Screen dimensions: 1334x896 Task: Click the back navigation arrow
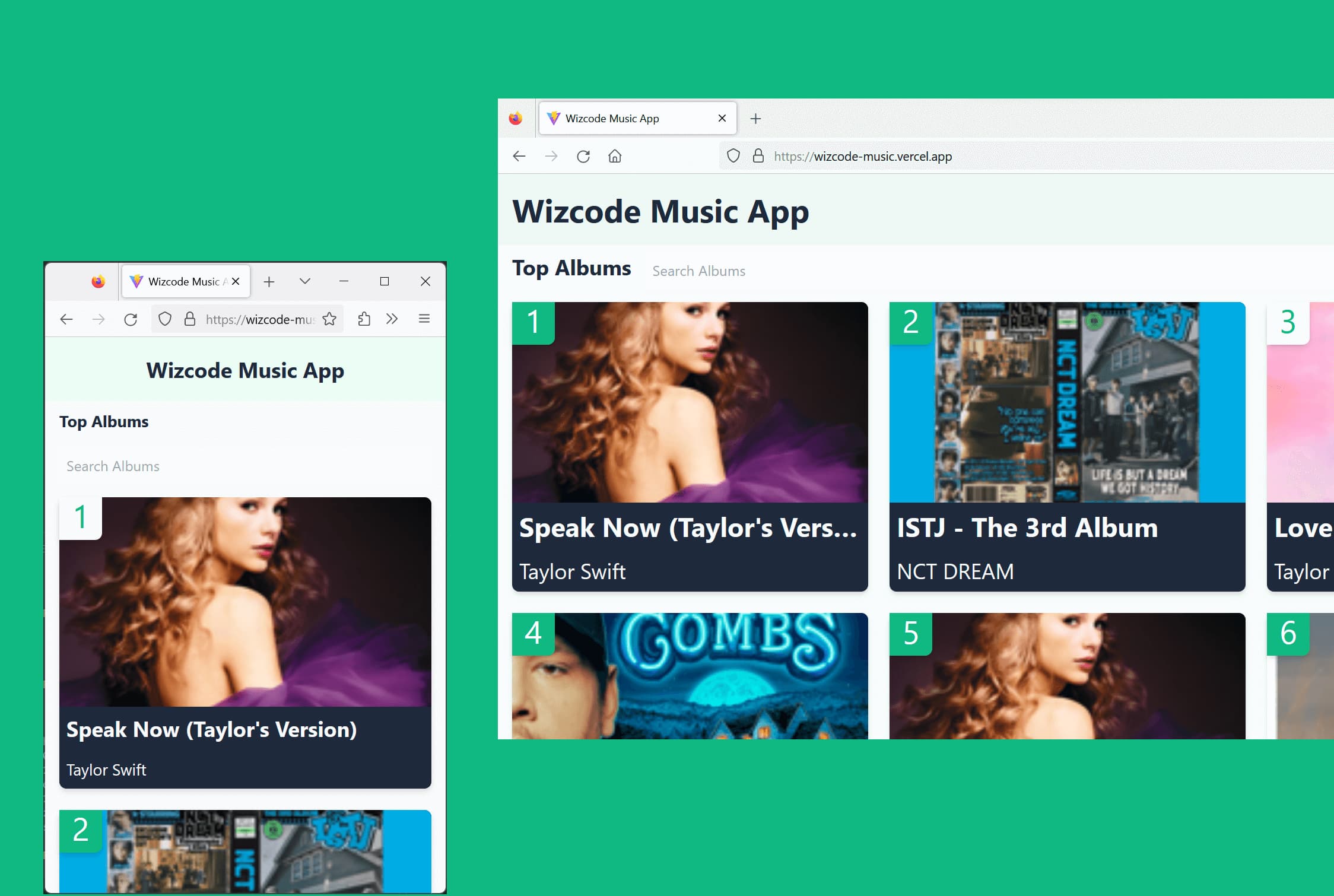point(519,155)
